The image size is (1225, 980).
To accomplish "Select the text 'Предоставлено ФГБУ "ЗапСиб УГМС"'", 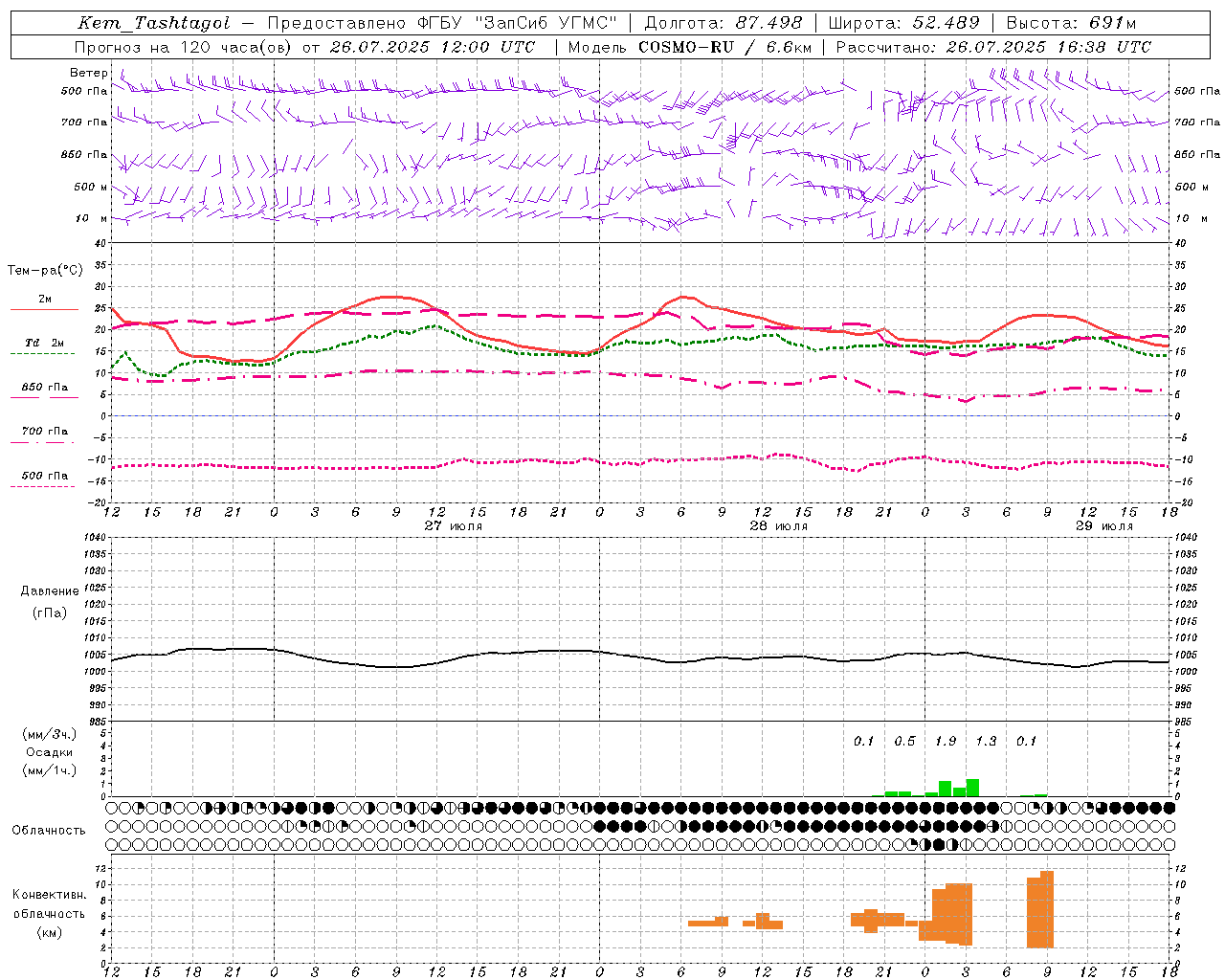I will tap(442, 23).
